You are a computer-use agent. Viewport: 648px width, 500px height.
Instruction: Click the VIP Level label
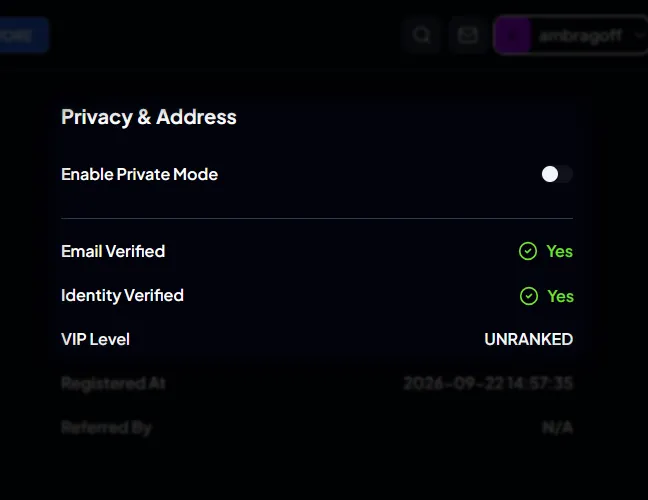(95, 340)
